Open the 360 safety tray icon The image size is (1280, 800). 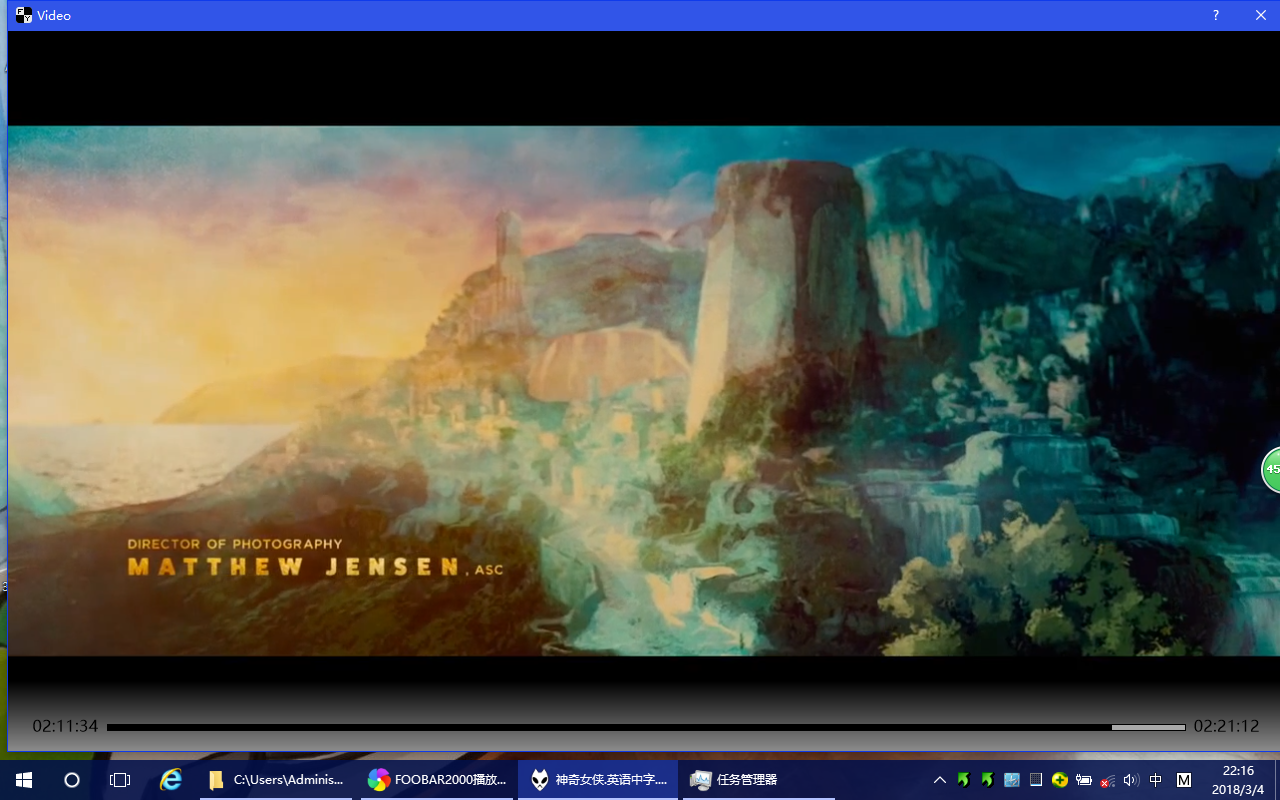pos(1059,779)
